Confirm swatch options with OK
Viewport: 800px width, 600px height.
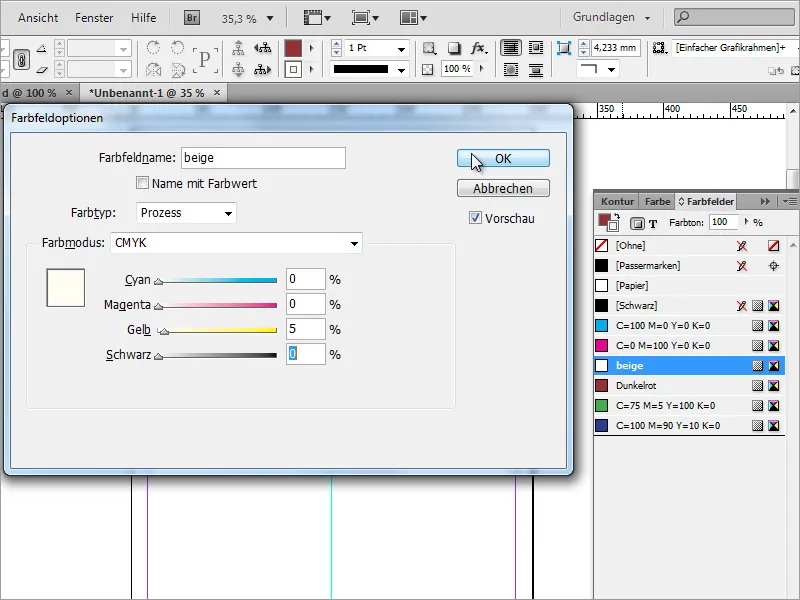(x=503, y=158)
